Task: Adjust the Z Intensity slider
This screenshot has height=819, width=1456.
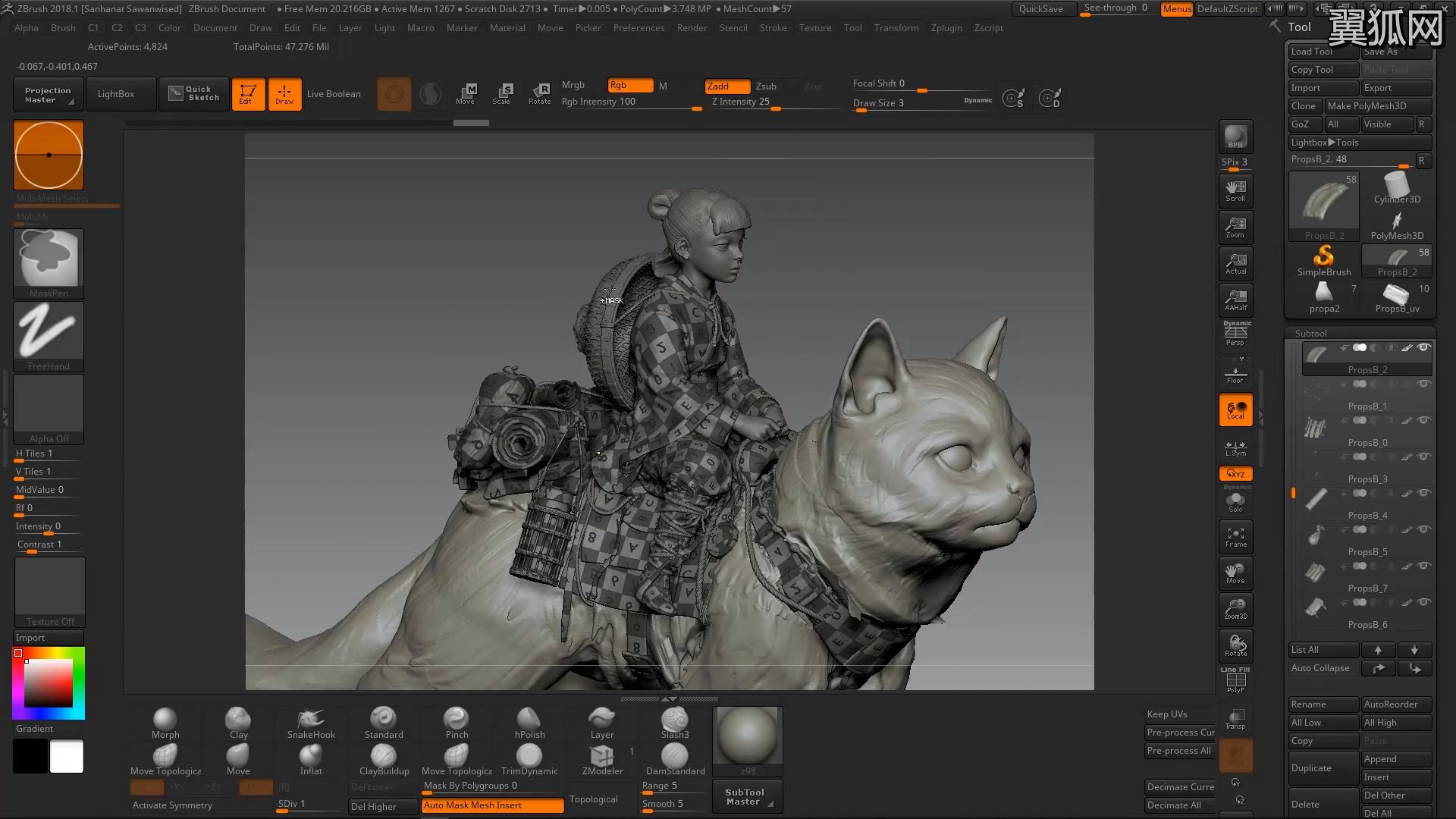Action: [776, 102]
